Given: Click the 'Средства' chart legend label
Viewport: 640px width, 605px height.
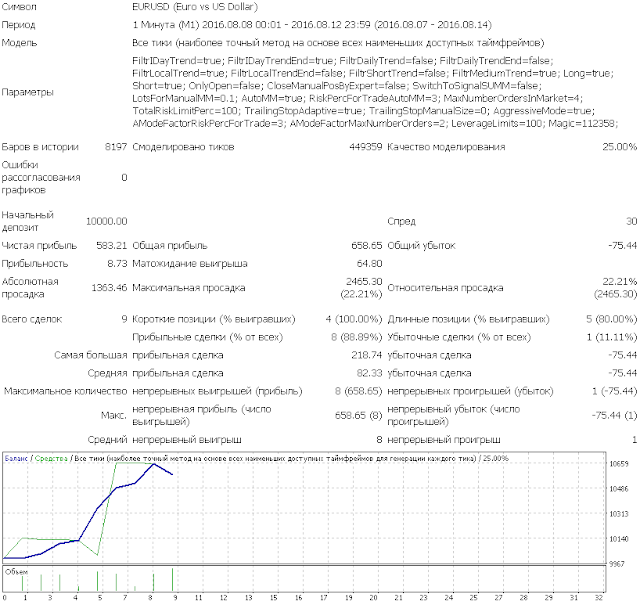Looking at the screenshot, I should coord(51,458).
